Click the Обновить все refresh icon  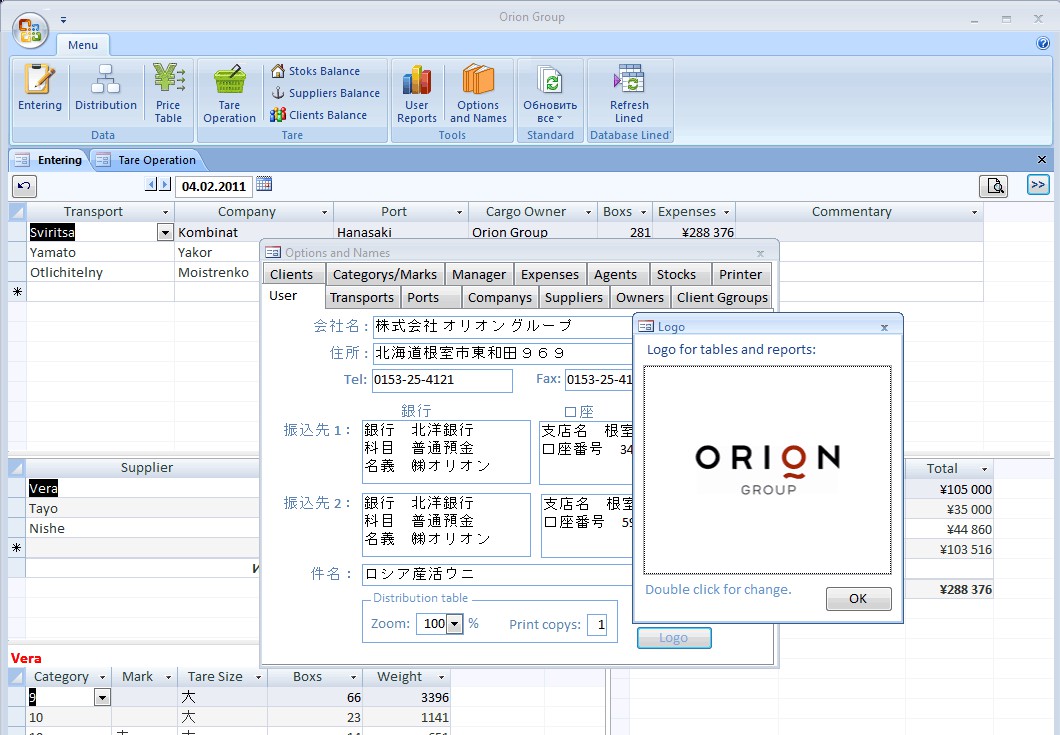550,93
